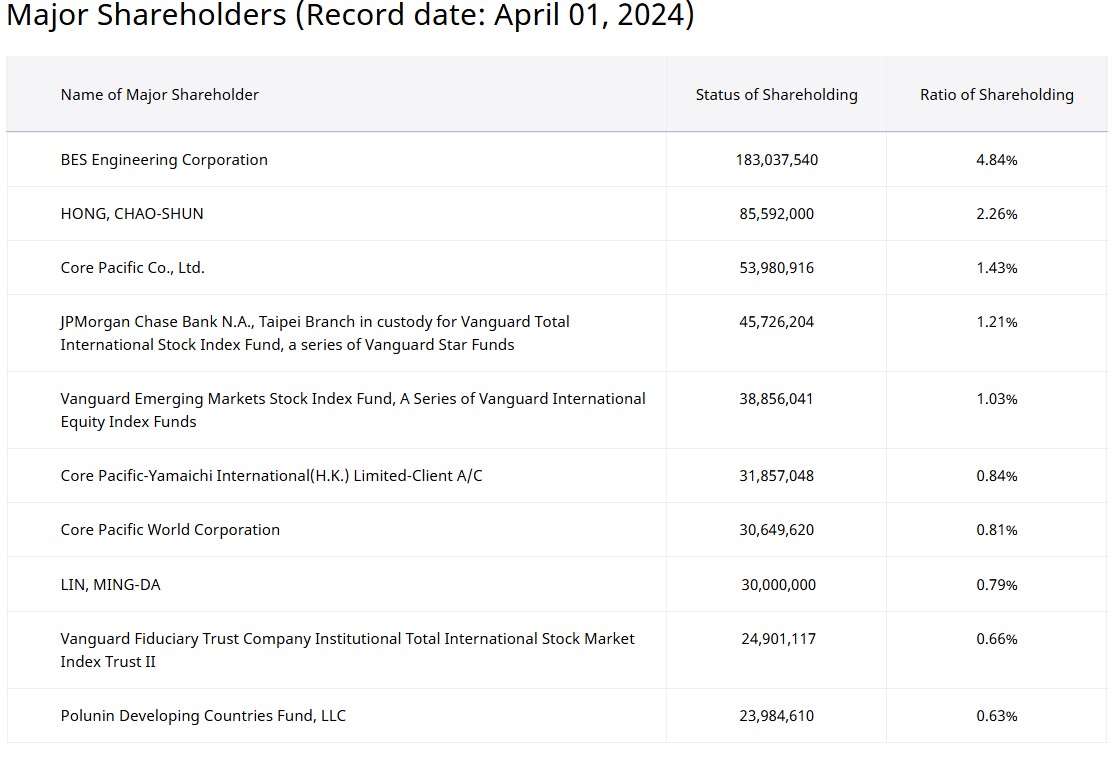Select Vanguard Fiduciary Trust Company entry
Viewport: 1115px width, 762px height.
point(347,650)
